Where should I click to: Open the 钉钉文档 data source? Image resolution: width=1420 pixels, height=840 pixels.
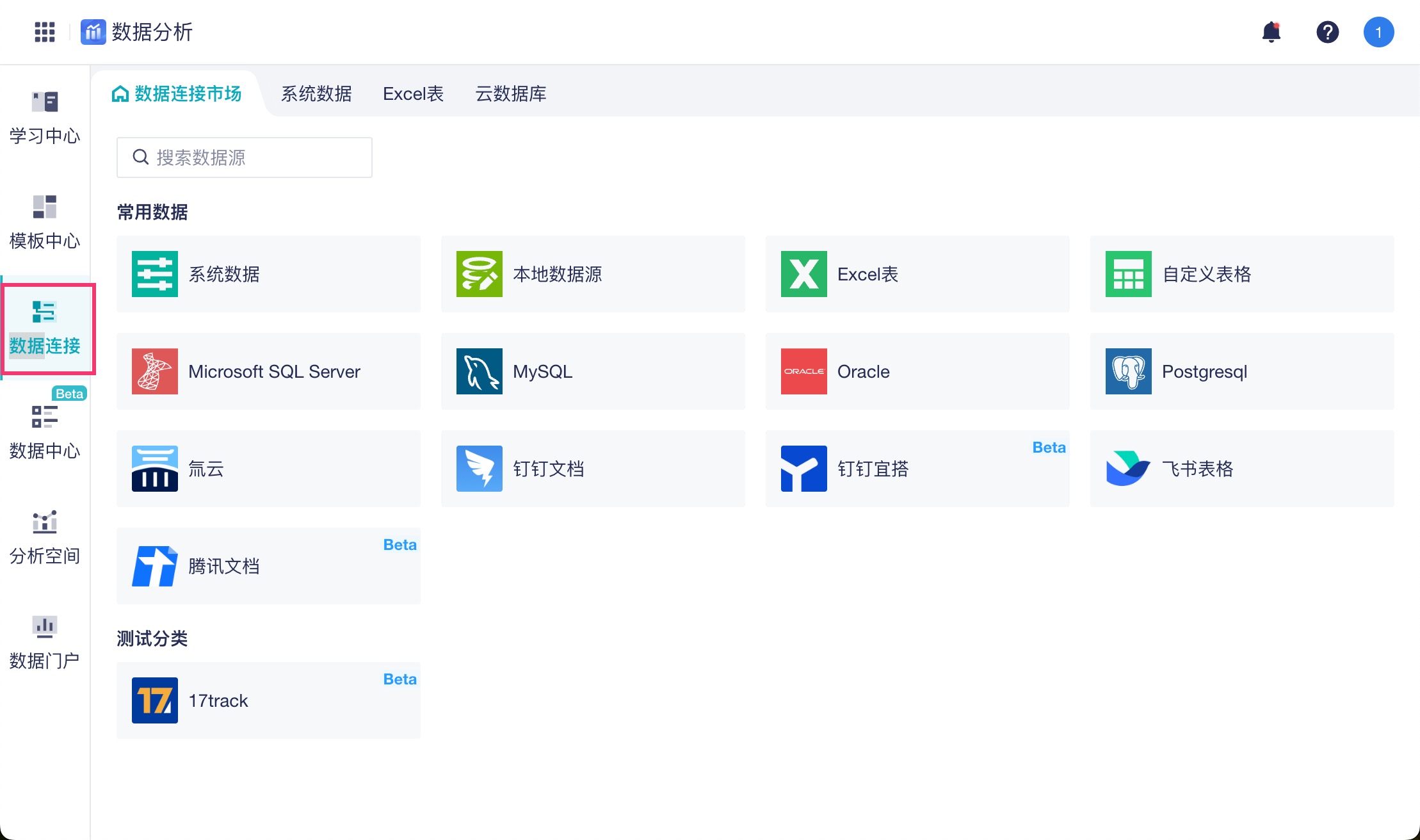pos(592,469)
